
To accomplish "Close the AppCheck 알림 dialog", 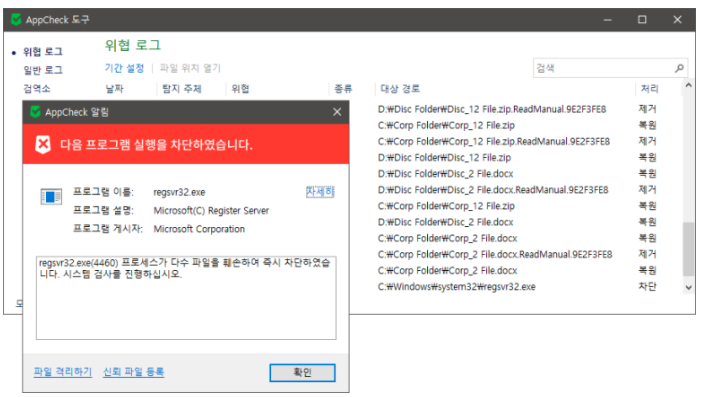I will [337, 112].
